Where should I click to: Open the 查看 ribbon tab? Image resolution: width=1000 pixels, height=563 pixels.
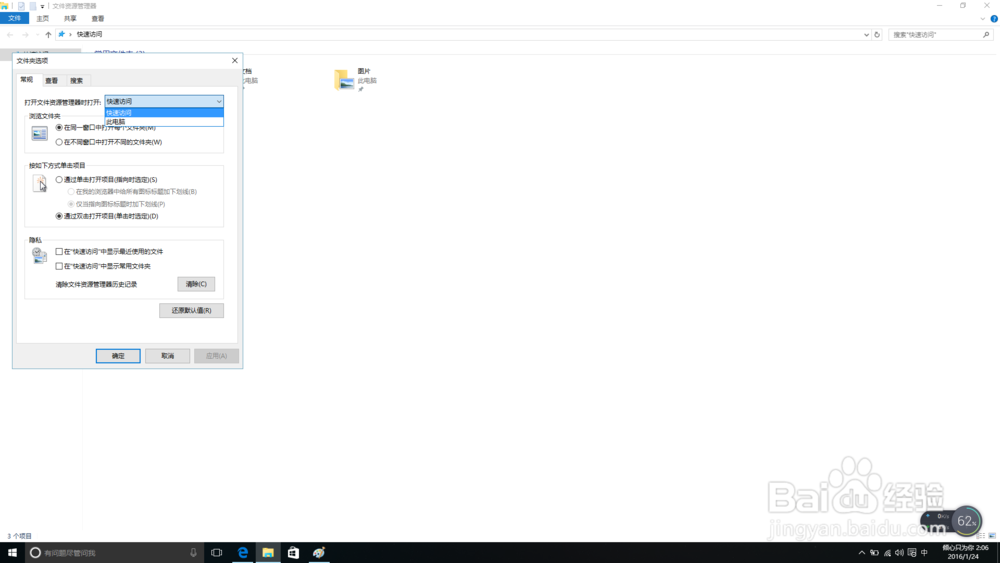98,18
